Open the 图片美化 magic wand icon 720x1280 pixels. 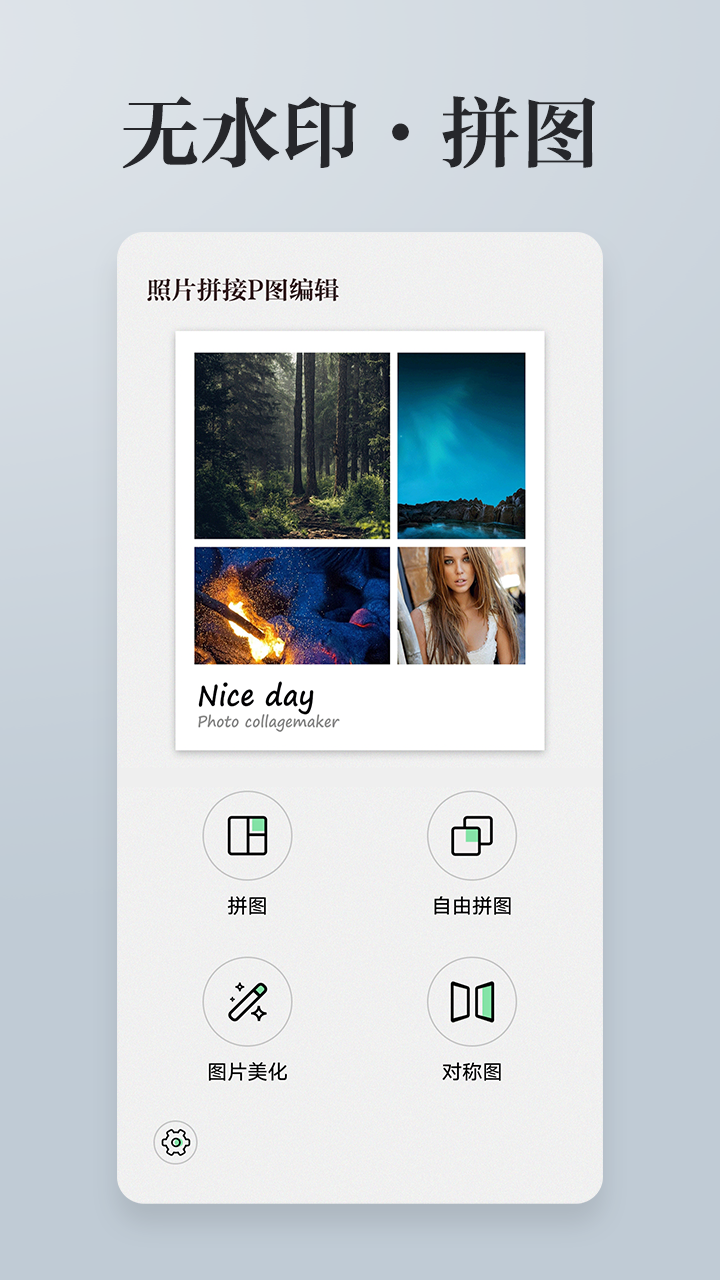coord(247,1001)
